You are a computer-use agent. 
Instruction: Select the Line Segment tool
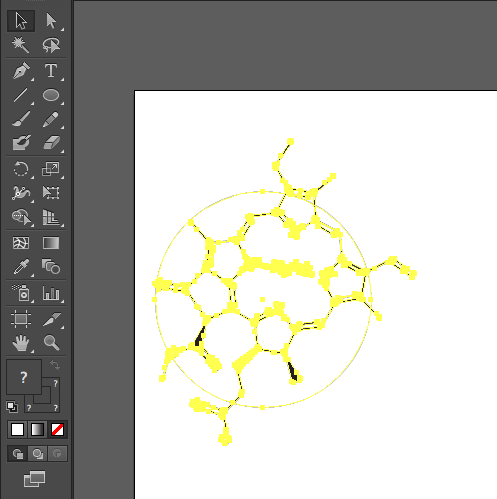[x=21, y=95]
